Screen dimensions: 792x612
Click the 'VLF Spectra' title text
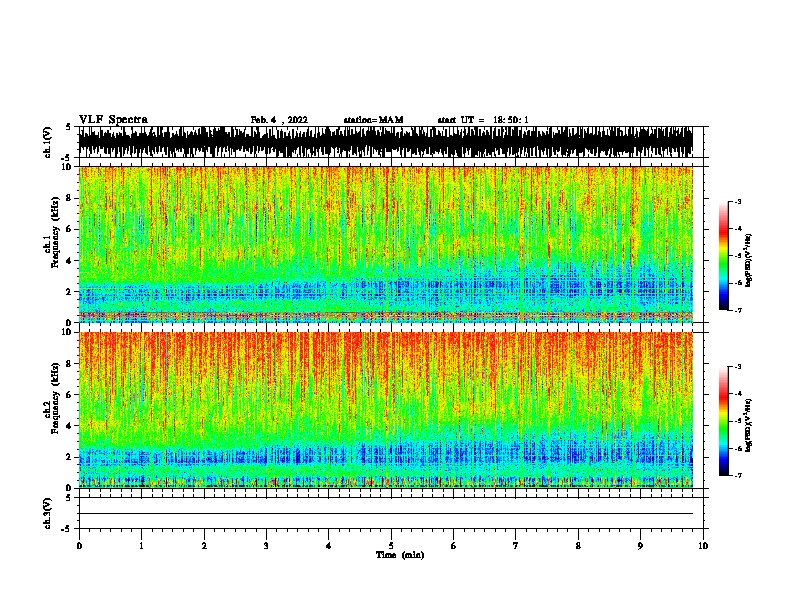(113, 119)
